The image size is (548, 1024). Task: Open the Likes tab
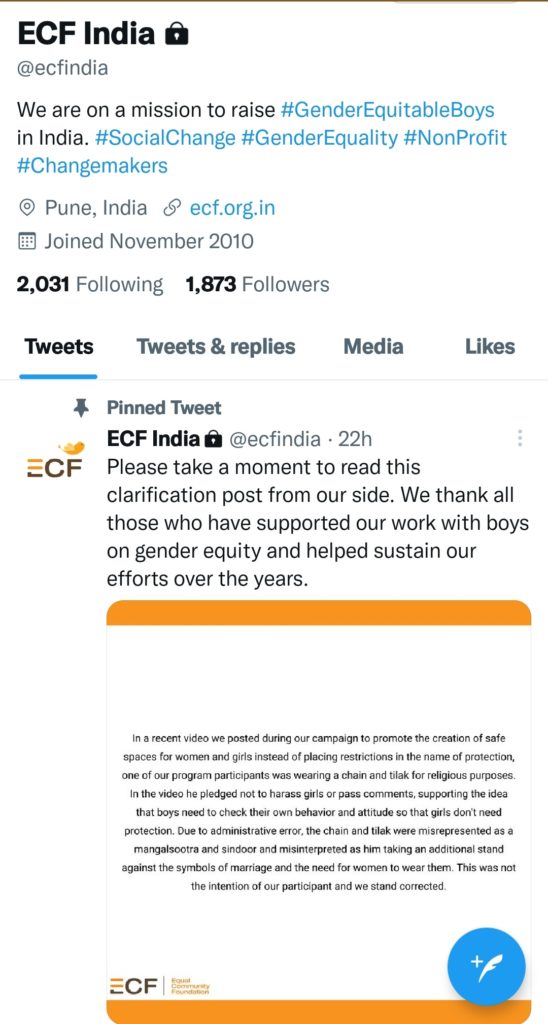click(490, 347)
